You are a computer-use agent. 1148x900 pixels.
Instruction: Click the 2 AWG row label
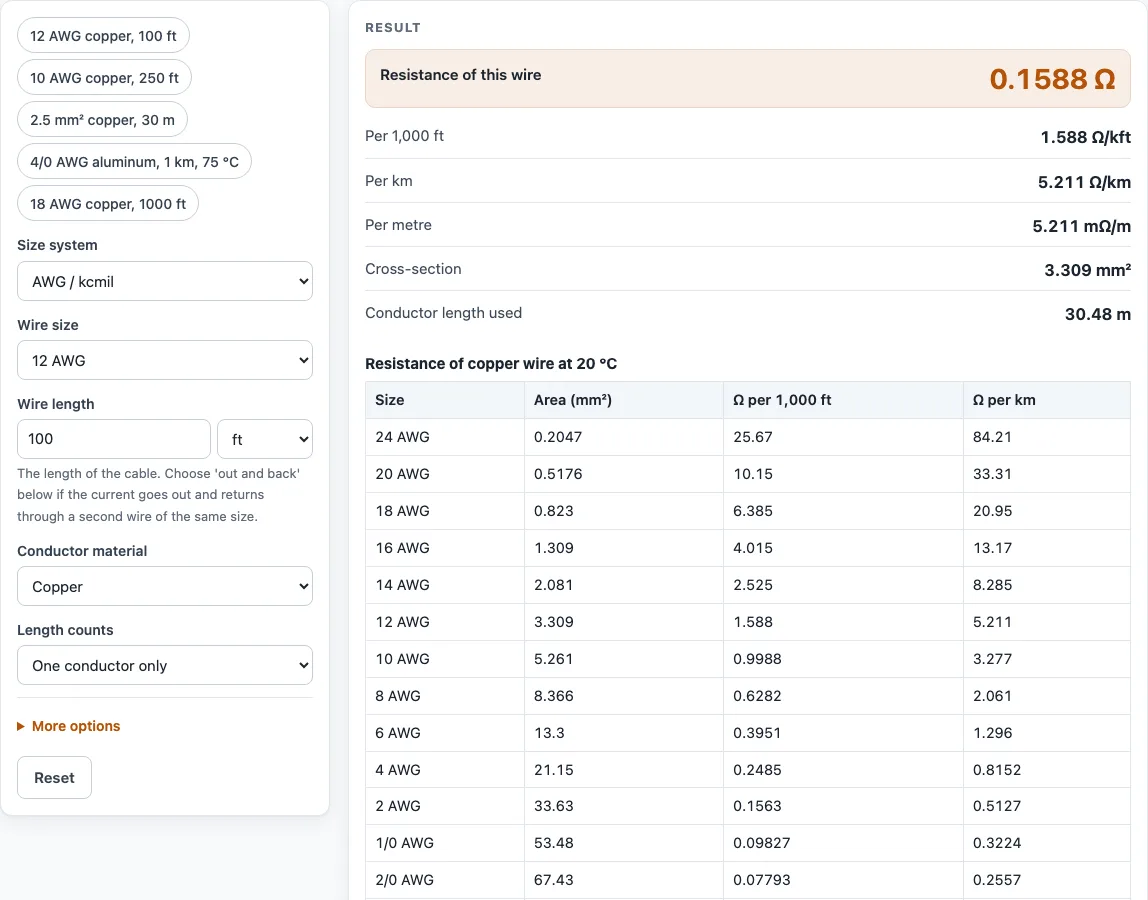(x=398, y=806)
